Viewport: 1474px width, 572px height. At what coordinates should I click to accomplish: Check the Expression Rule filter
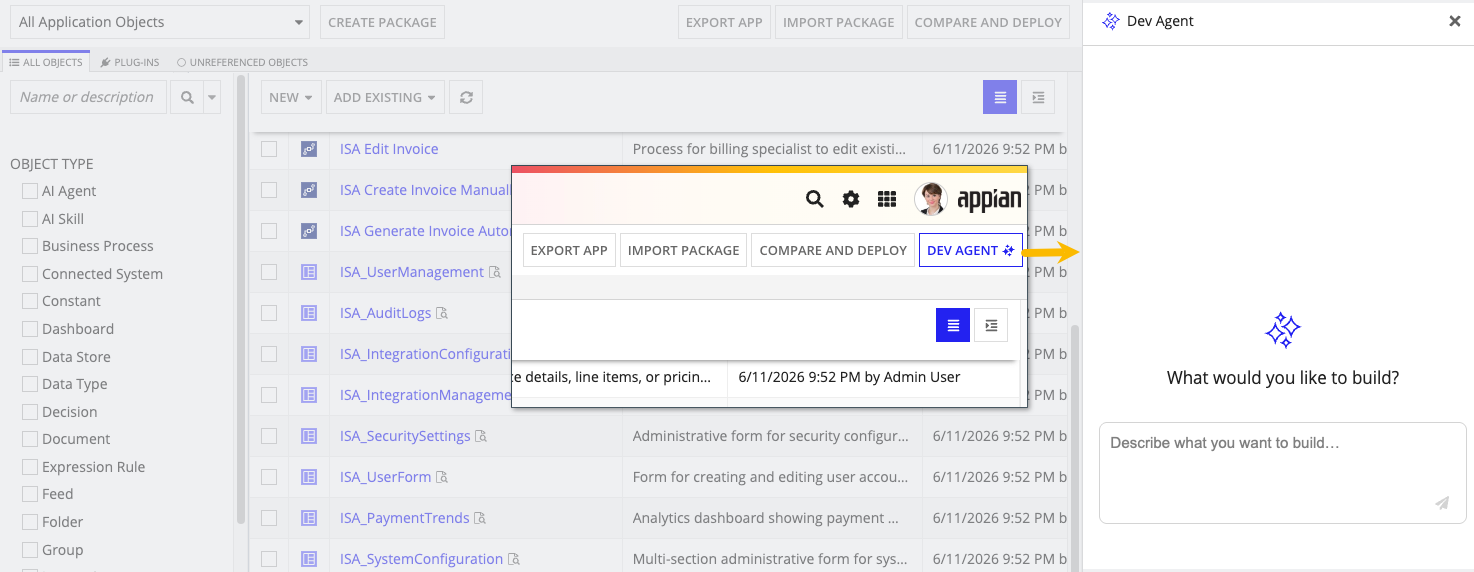[x=30, y=467]
